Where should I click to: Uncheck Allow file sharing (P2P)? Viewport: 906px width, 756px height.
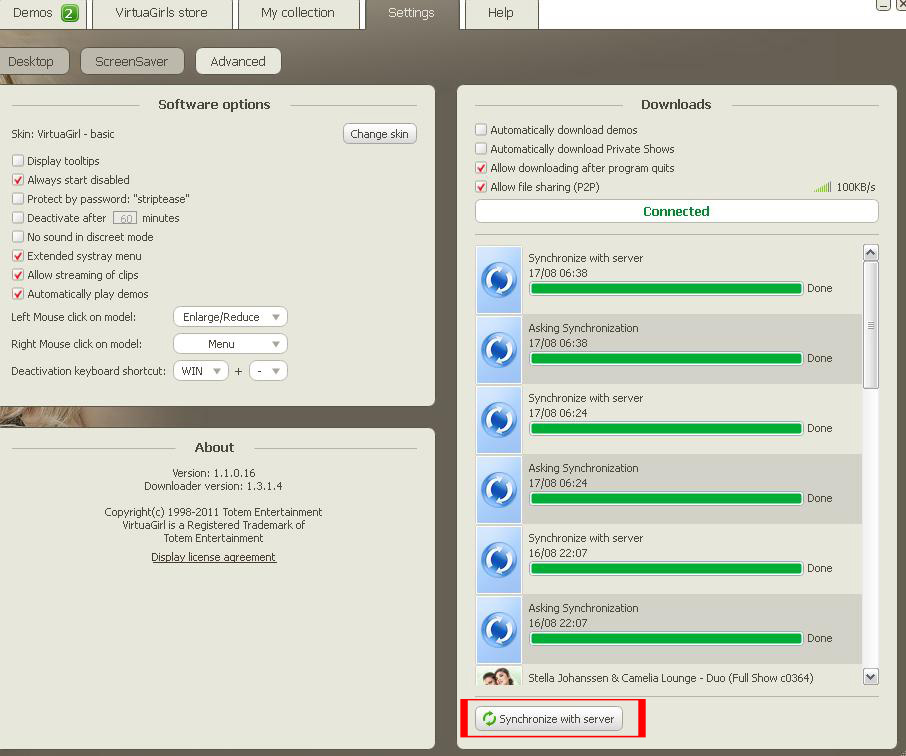481,187
